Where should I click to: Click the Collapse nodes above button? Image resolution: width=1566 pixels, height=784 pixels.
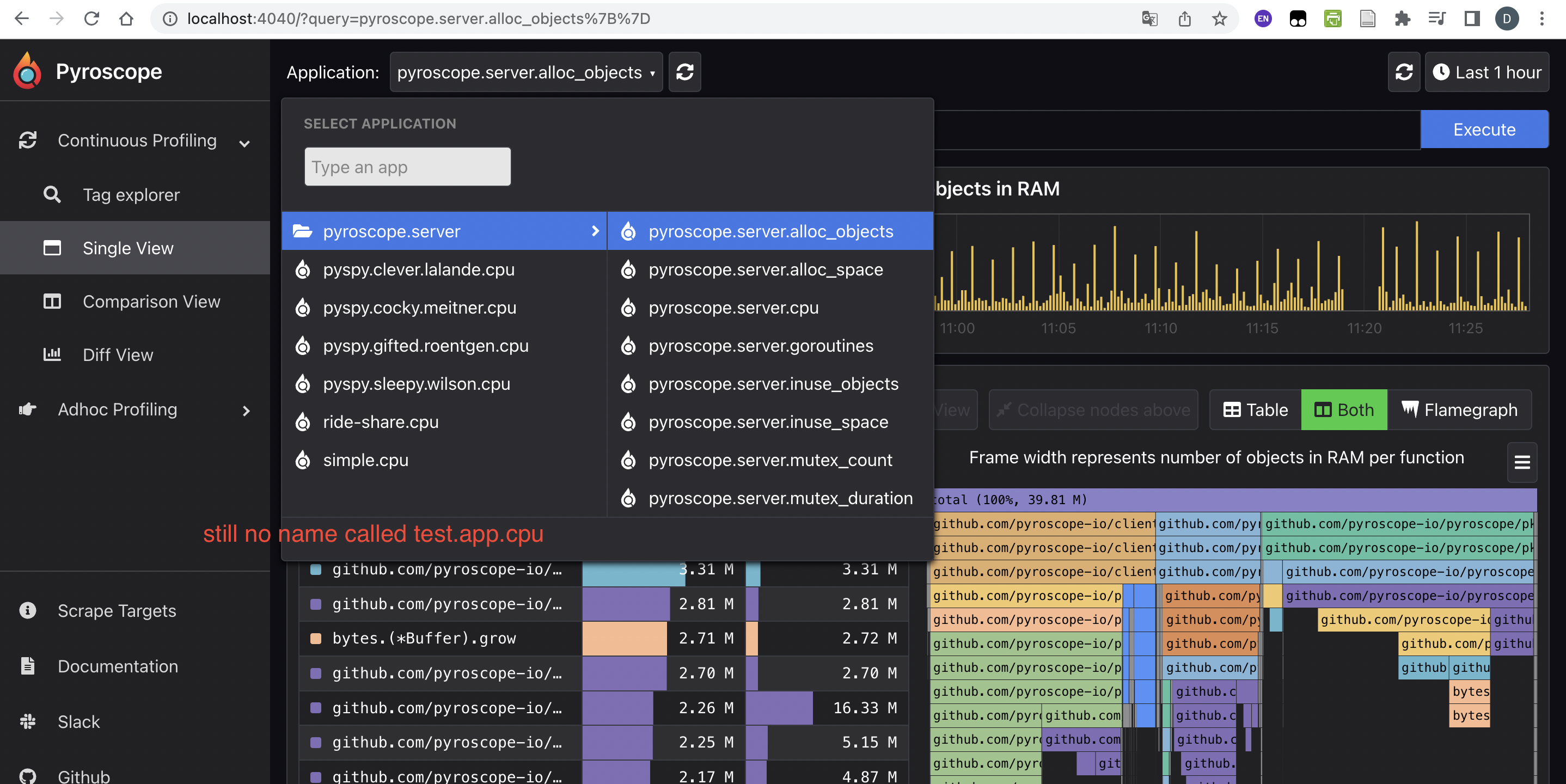click(1093, 409)
